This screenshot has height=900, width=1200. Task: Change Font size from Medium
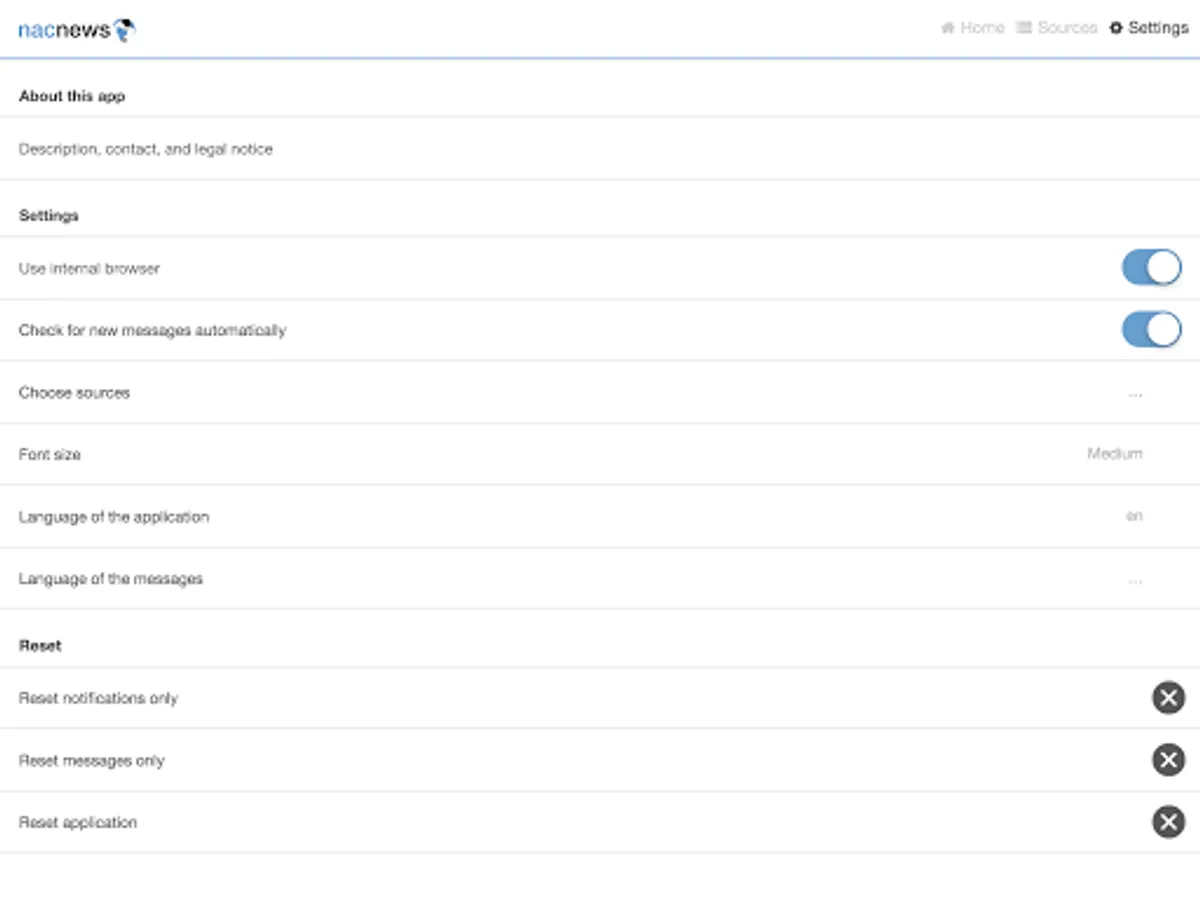pos(1114,454)
